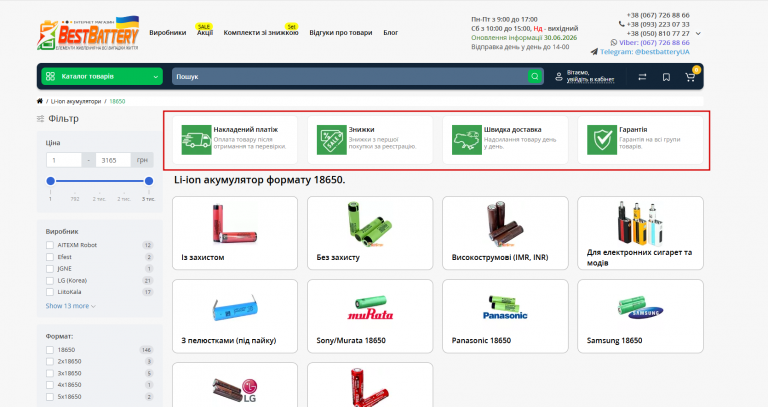The width and height of the screenshot is (768, 407).
Task: Click the user account icon
Action: click(558, 77)
